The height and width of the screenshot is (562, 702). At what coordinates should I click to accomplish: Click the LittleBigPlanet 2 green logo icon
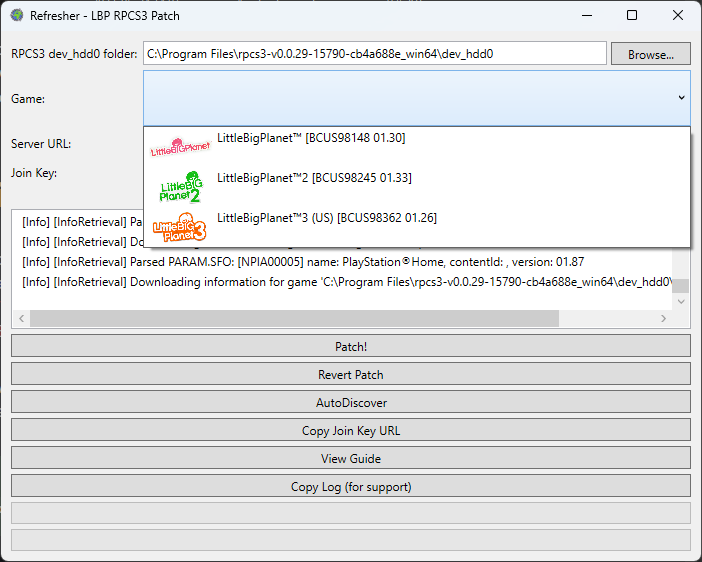[181, 186]
